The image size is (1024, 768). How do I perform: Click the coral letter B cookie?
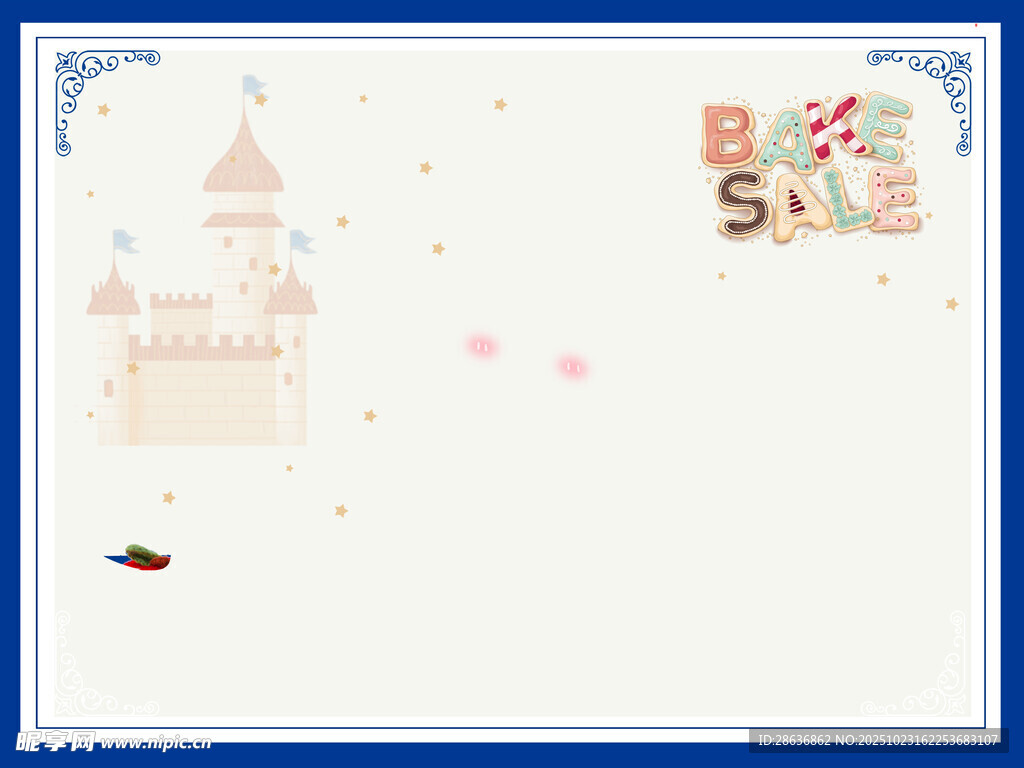(727, 135)
